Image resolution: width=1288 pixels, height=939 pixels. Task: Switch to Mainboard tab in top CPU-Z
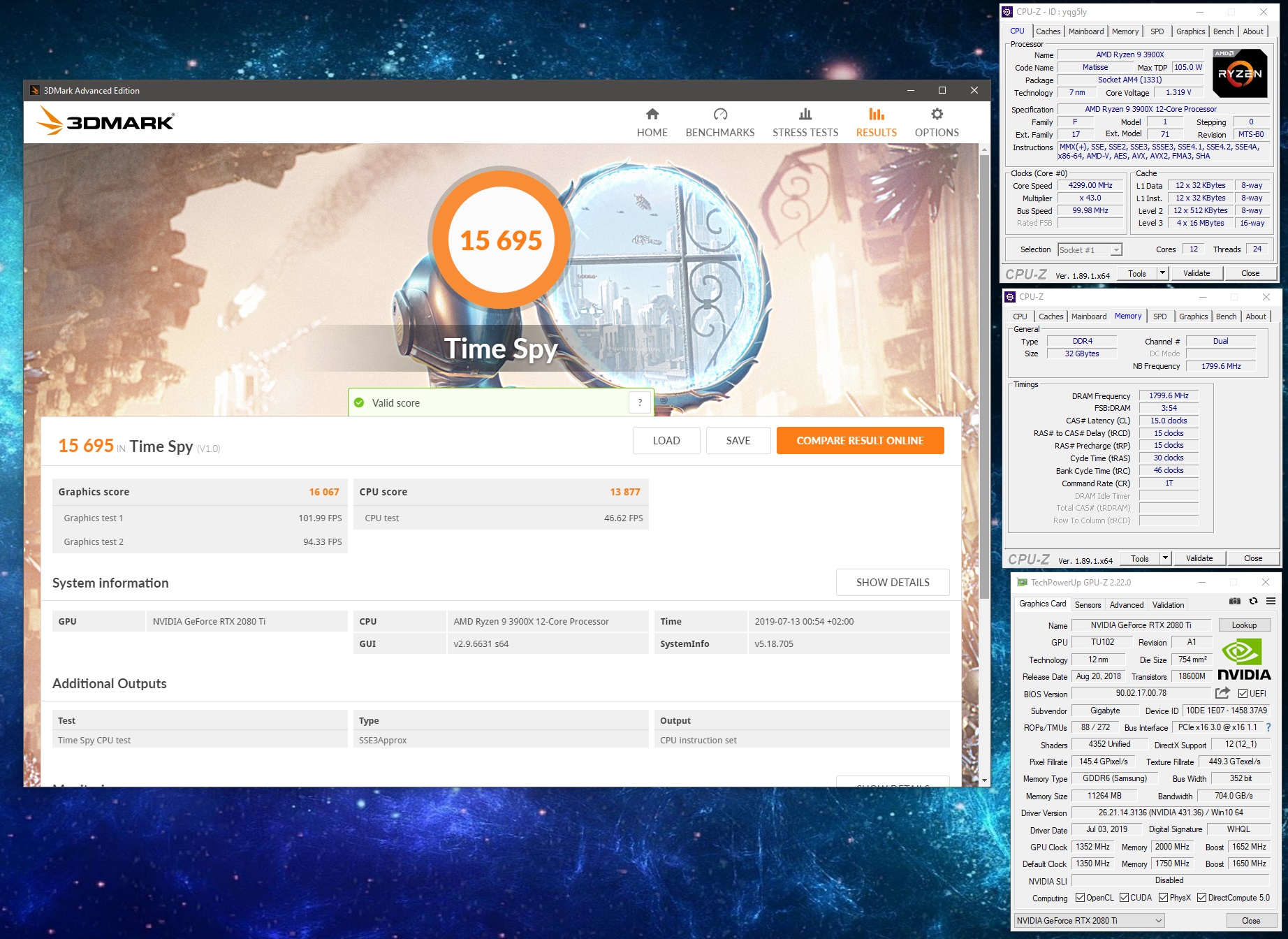(1086, 31)
